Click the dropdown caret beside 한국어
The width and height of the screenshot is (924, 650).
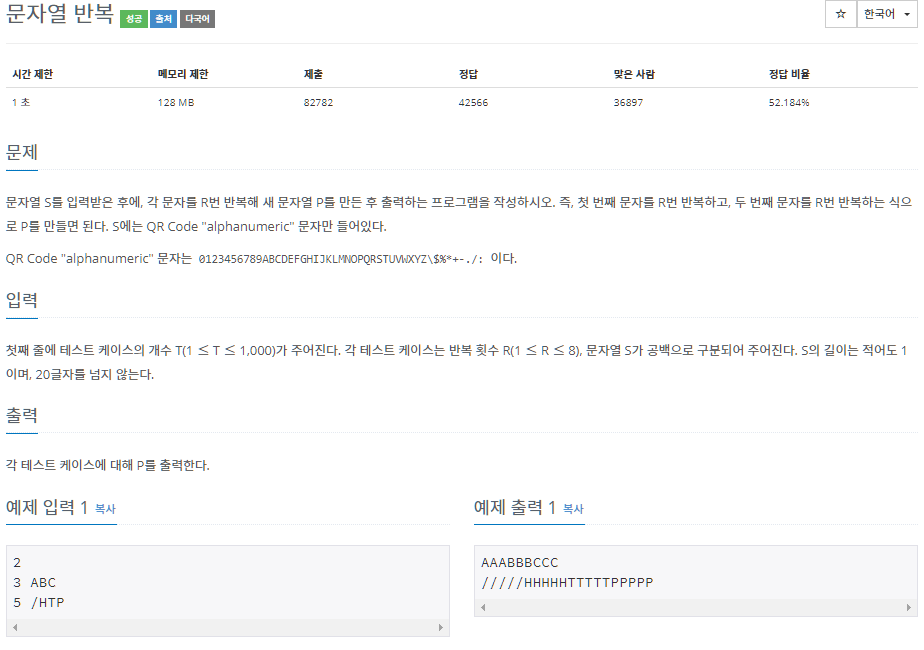[906, 15]
